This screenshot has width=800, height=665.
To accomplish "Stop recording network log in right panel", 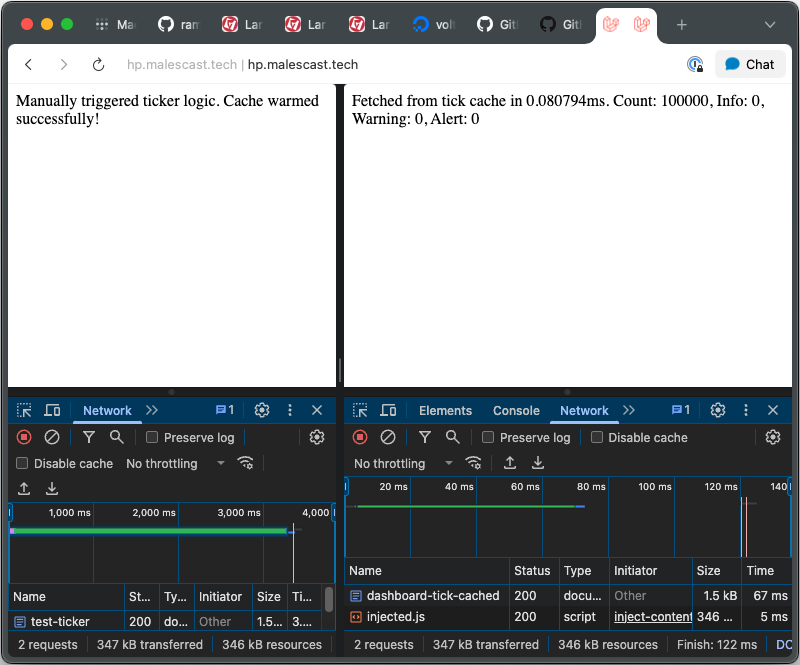I will click(360, 437).
